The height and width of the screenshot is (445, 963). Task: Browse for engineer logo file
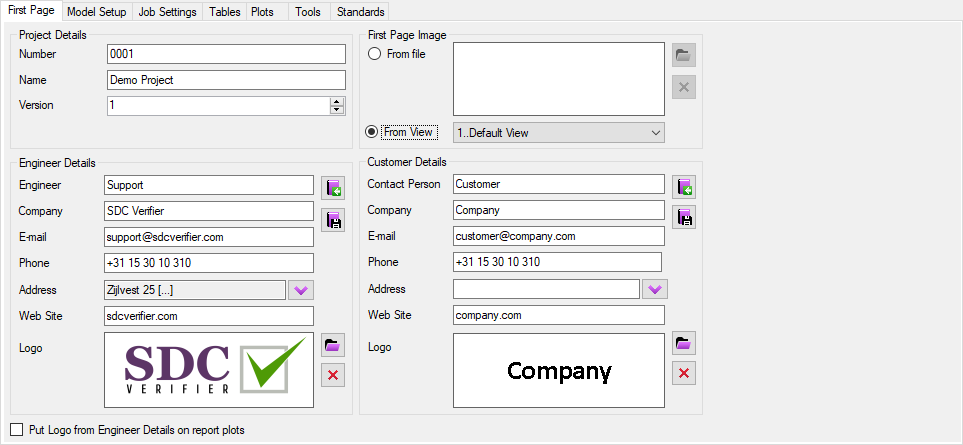click(x=332, y=345)
